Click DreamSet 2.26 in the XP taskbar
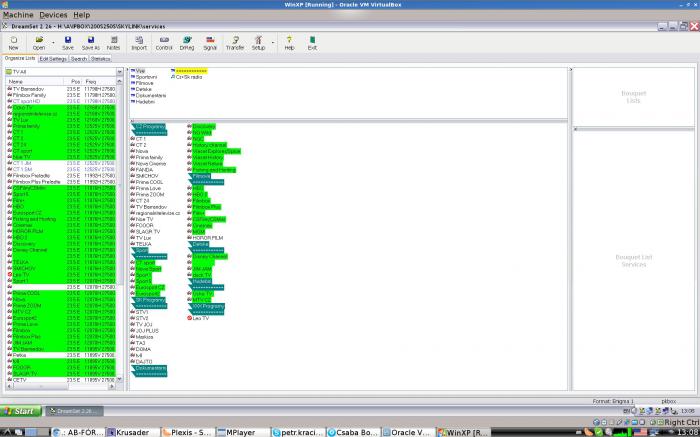 75,411
